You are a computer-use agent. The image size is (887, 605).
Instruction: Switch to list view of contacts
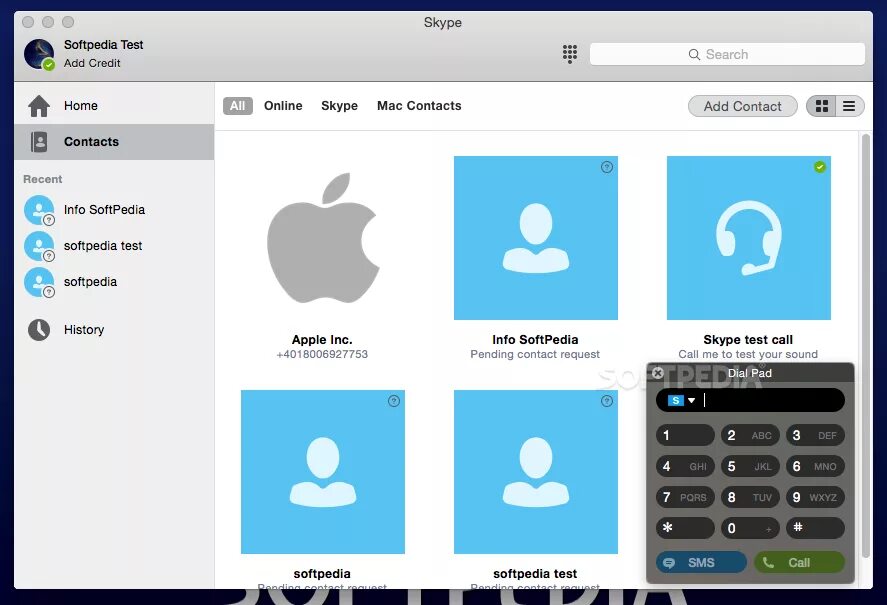pyautogui.click(x=850, y=106)
